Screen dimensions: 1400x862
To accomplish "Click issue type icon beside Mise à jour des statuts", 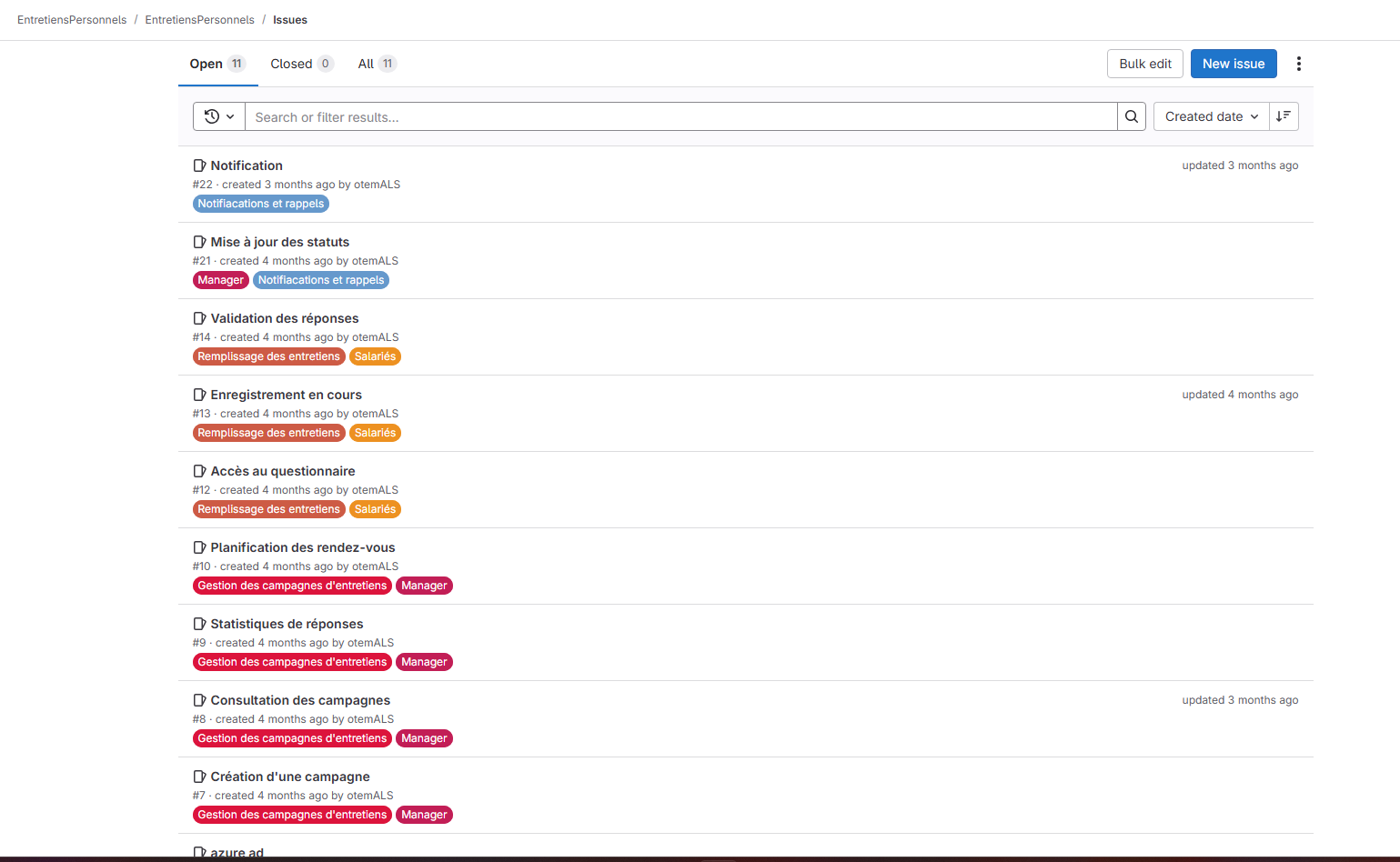I will click(200, 242).
